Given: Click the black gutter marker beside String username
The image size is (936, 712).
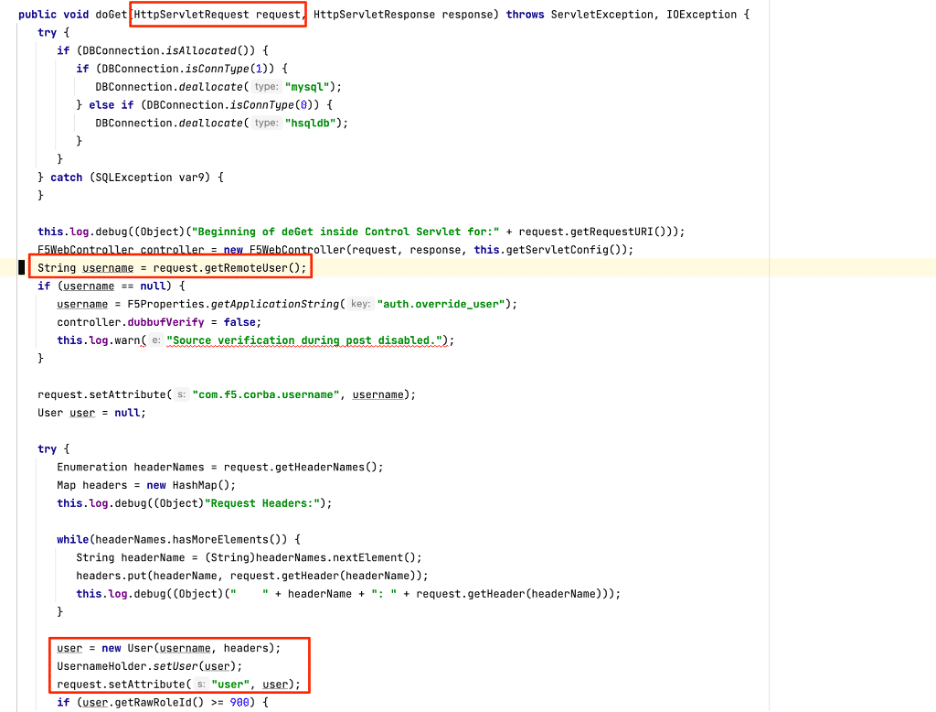Looking at the screenshot, I should [x=20, y=267].
